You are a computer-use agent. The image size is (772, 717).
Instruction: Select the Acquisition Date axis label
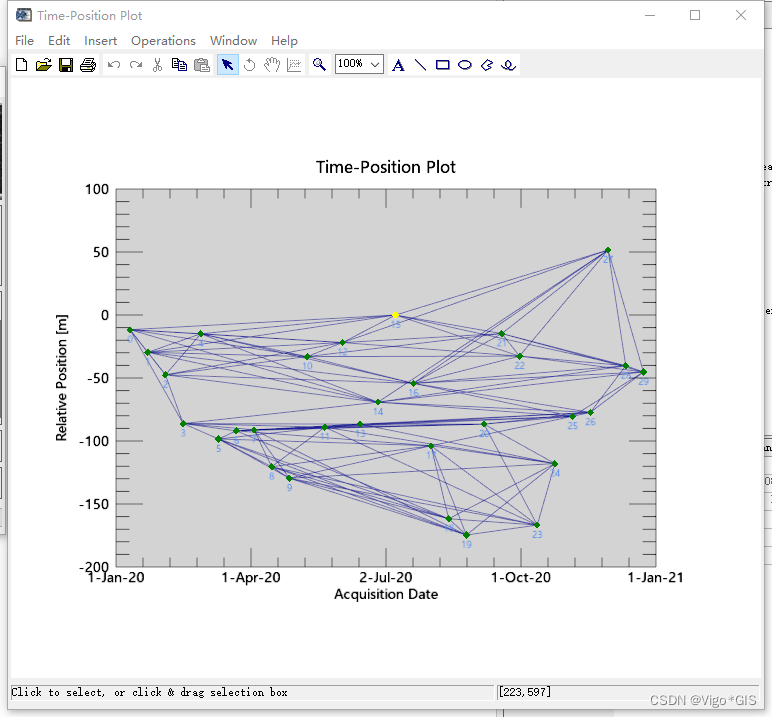click(x=386, y=594)
